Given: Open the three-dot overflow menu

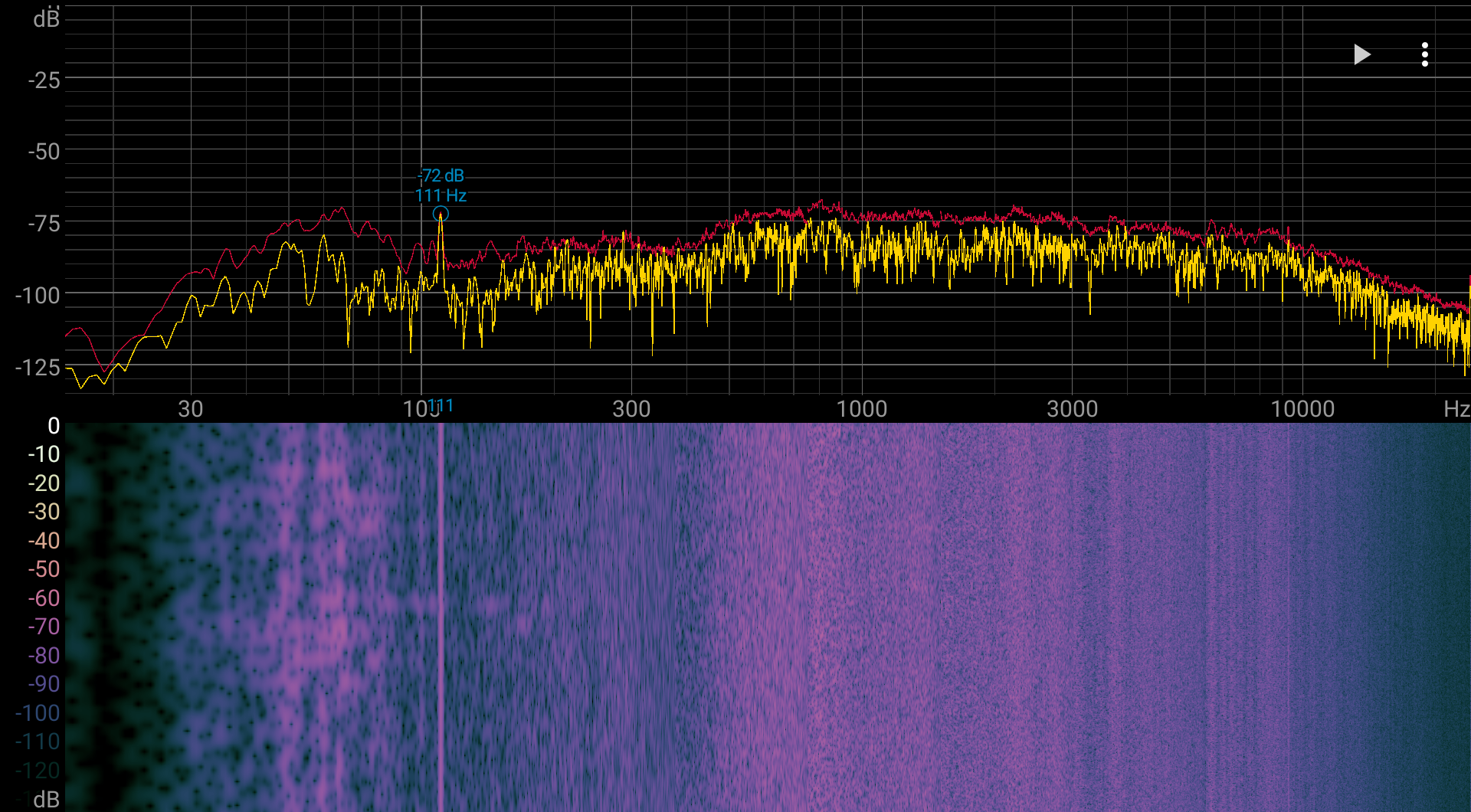Looking at the screenshot, I should point(1425,54).
